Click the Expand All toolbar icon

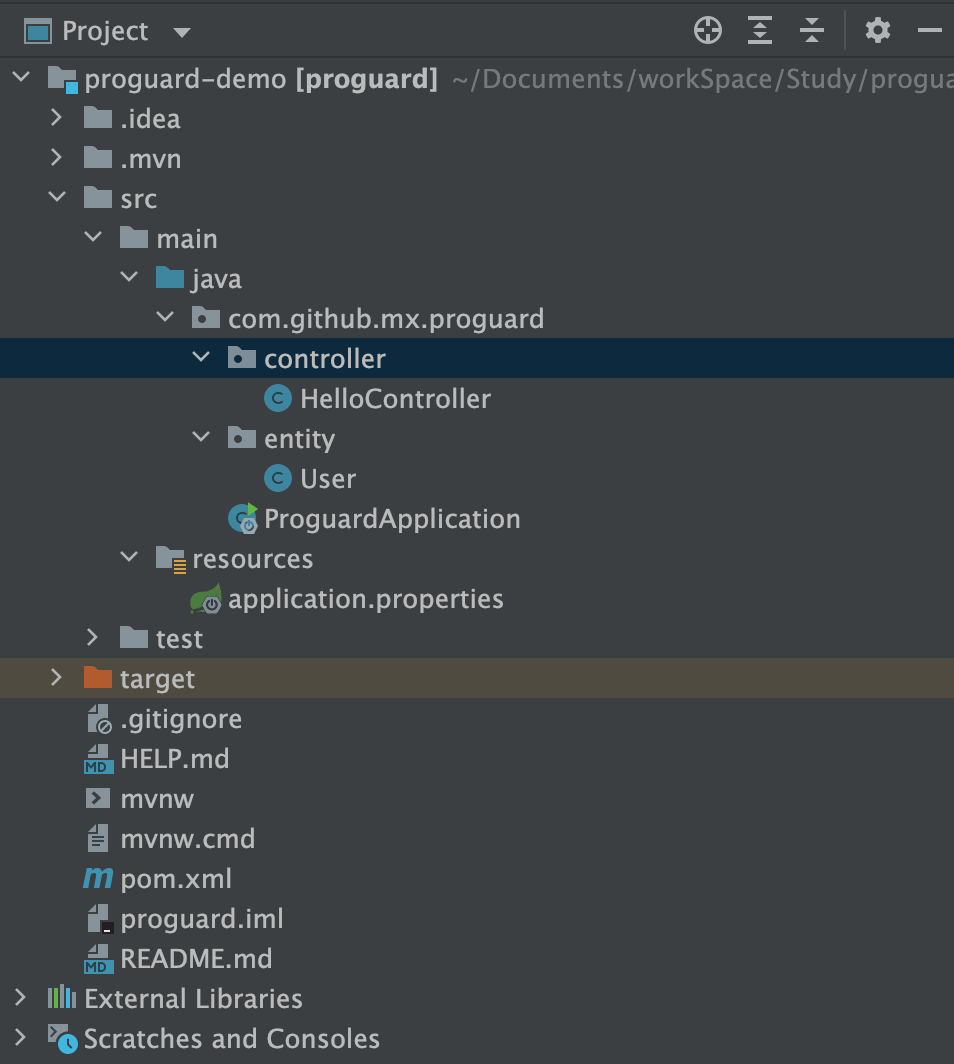coord(759,31)
